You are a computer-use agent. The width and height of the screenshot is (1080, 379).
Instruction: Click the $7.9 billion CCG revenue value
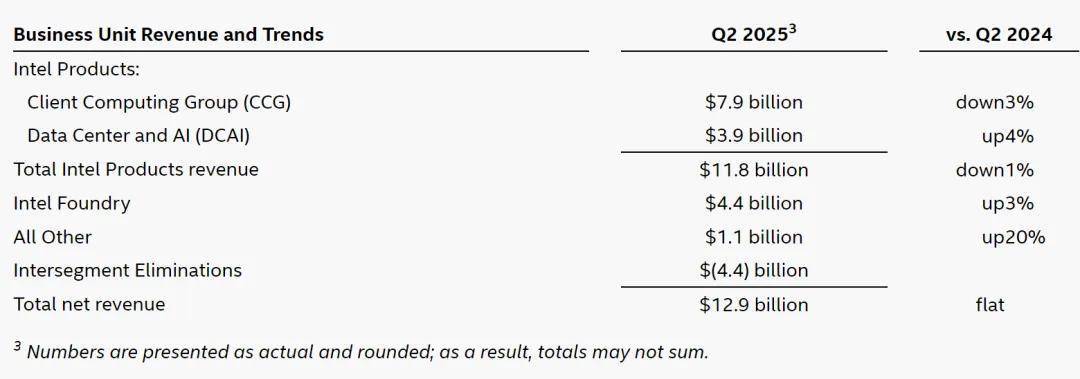(754, 103)
